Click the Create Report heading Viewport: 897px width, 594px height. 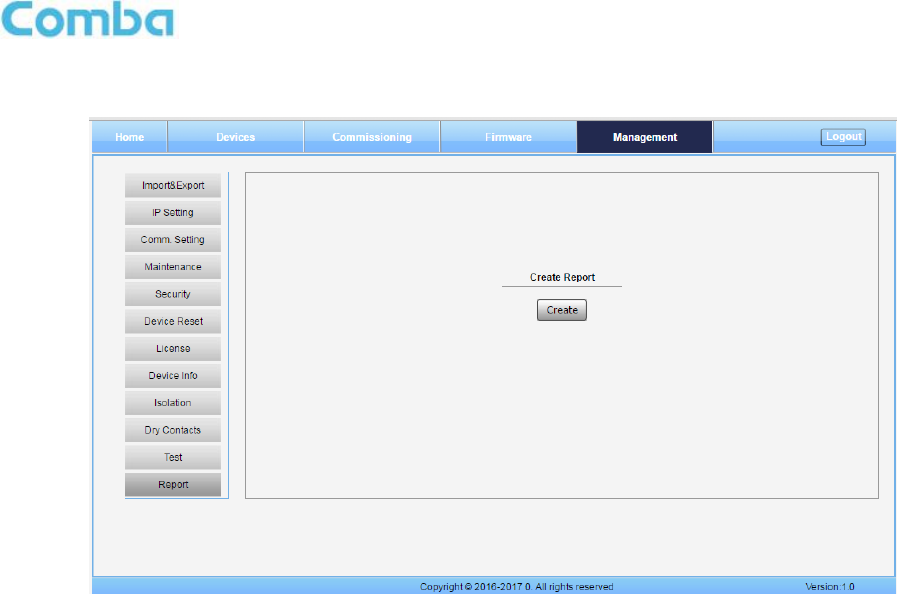pyautogui.click(x=562, y=278)
